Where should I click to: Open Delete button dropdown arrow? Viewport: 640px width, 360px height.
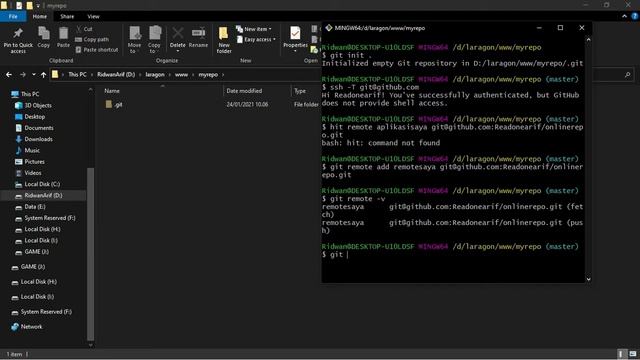[x=178, y=51]
